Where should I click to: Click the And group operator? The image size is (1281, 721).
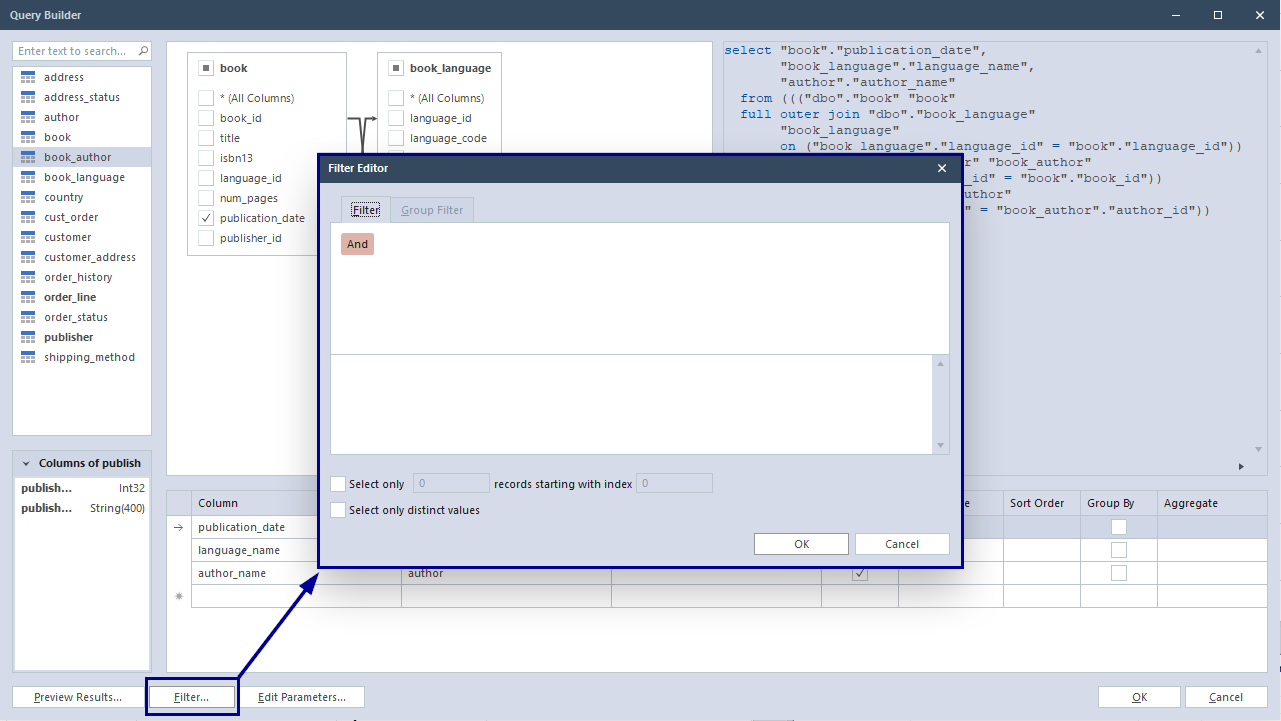[x=358, y=244]
